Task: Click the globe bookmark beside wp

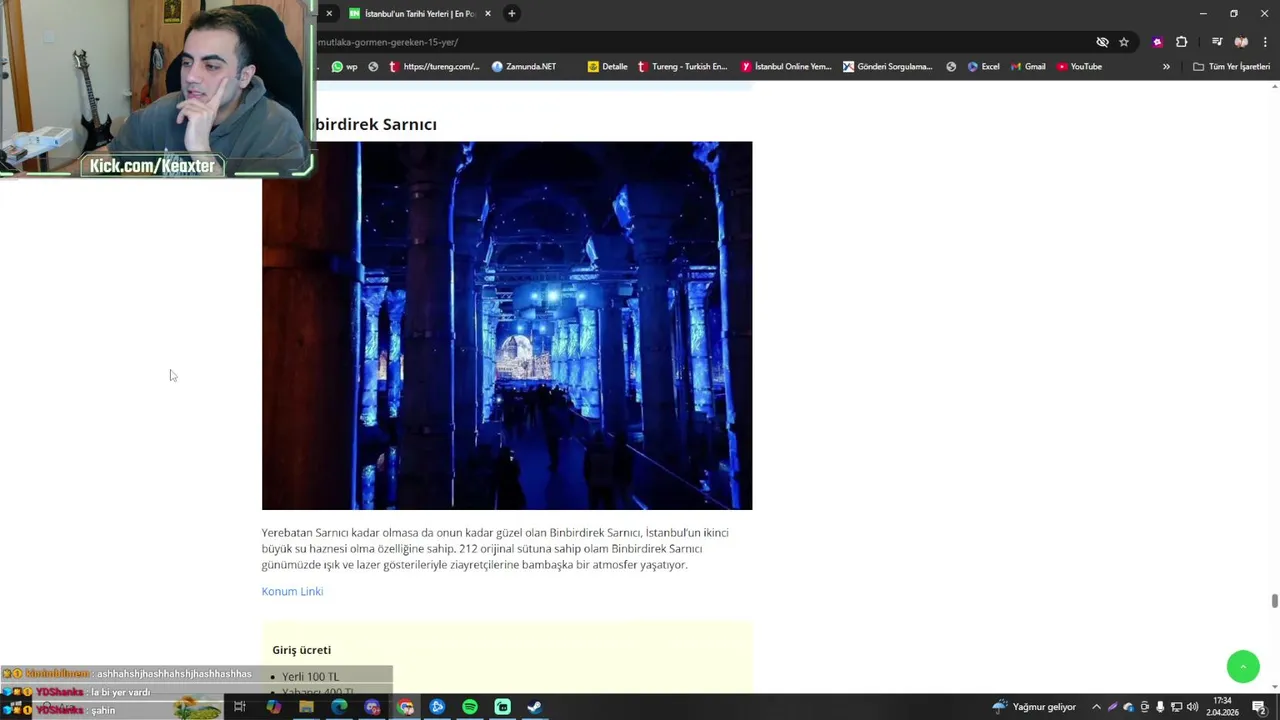Action: point(373,67)
